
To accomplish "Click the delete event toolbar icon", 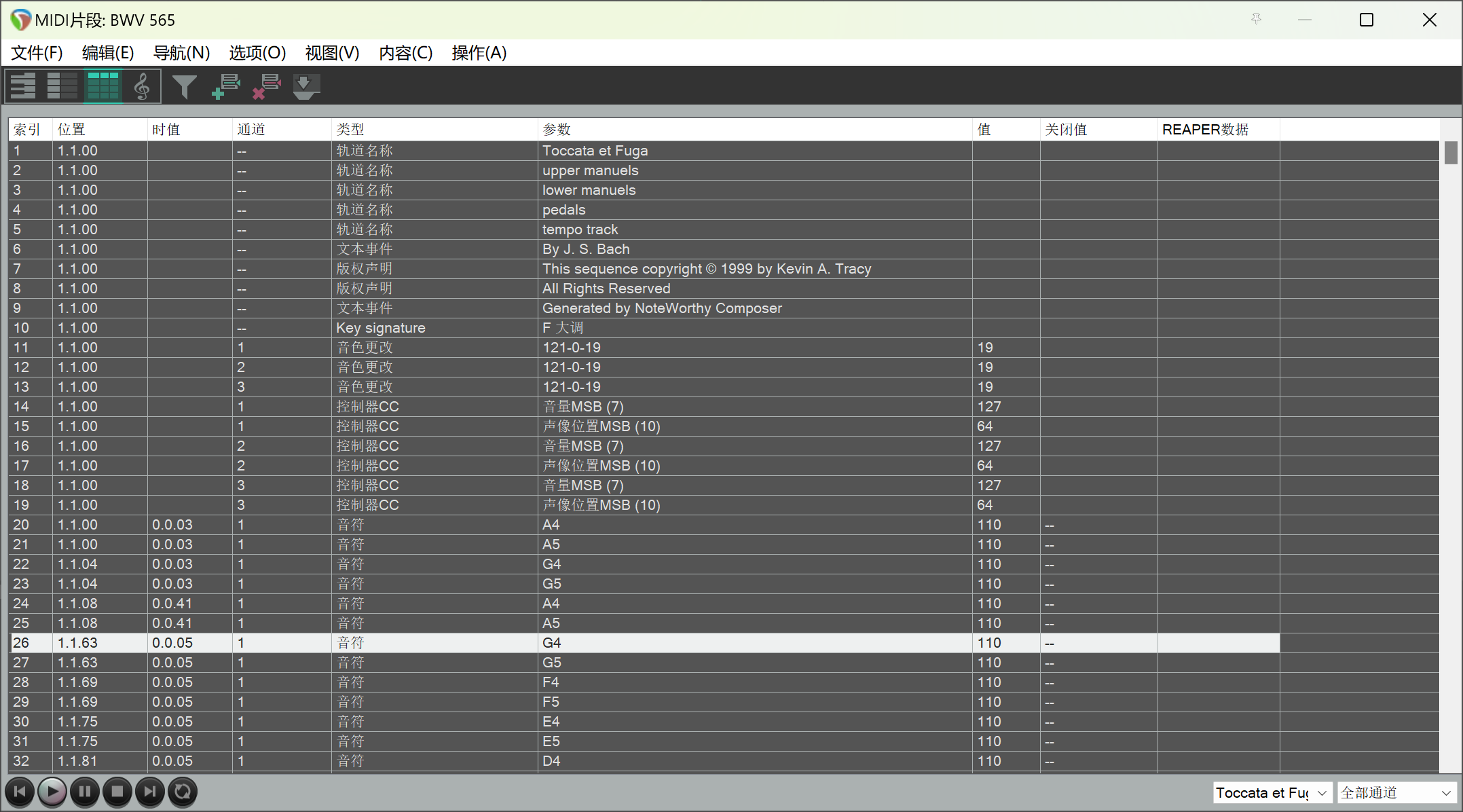I will coord(266,87).
